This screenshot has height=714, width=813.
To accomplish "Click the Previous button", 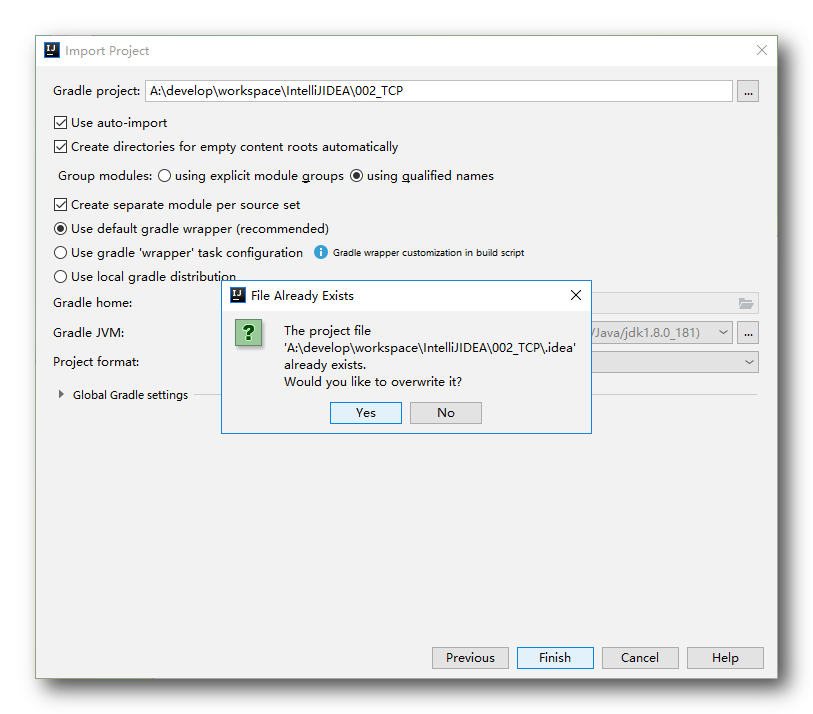I will (470, 658).
